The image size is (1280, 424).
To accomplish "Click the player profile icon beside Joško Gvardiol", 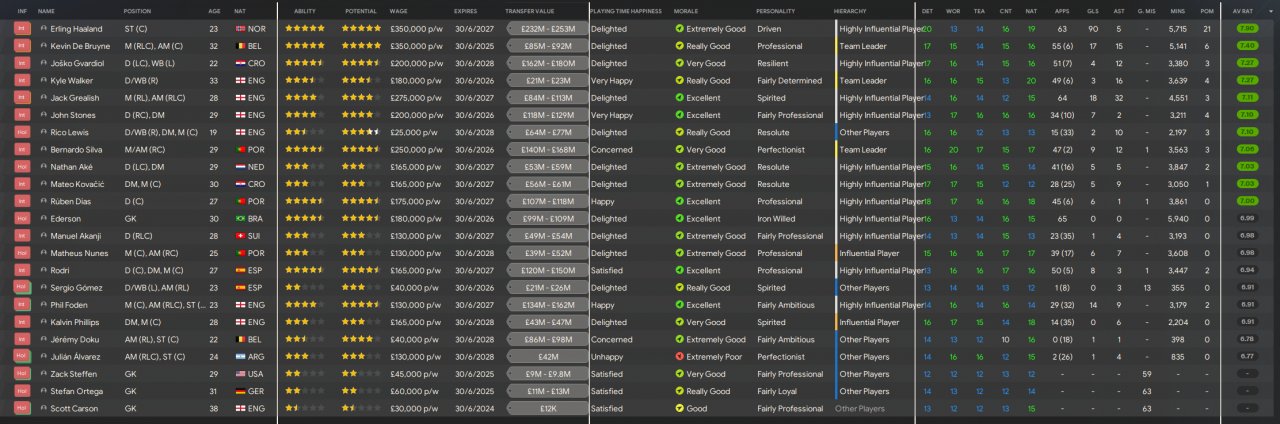I will 44,63.
